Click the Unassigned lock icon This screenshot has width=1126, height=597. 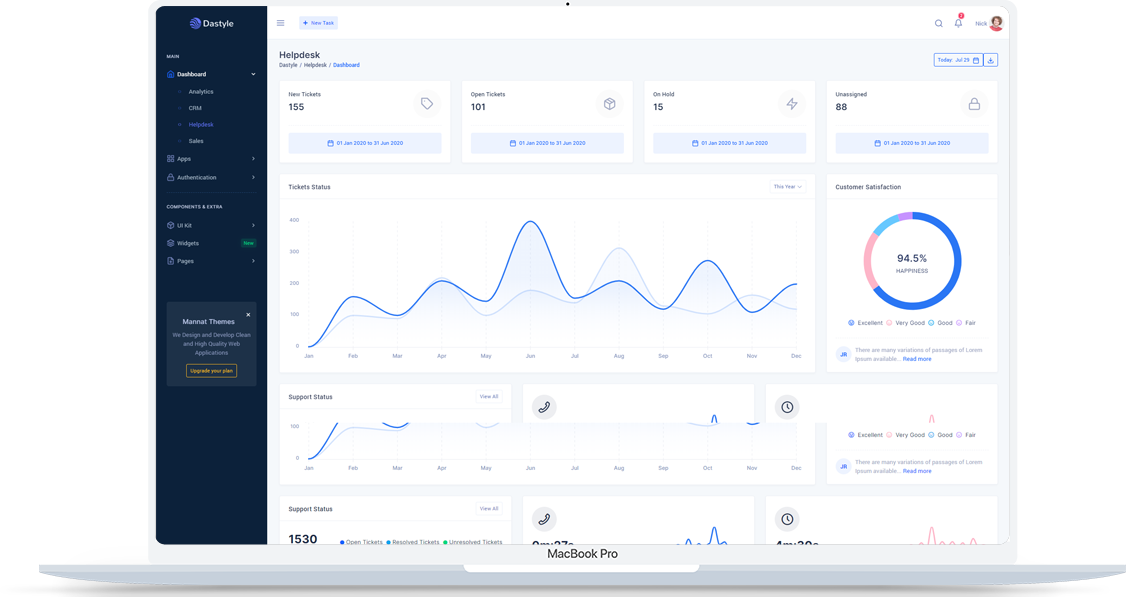(974, 104)
